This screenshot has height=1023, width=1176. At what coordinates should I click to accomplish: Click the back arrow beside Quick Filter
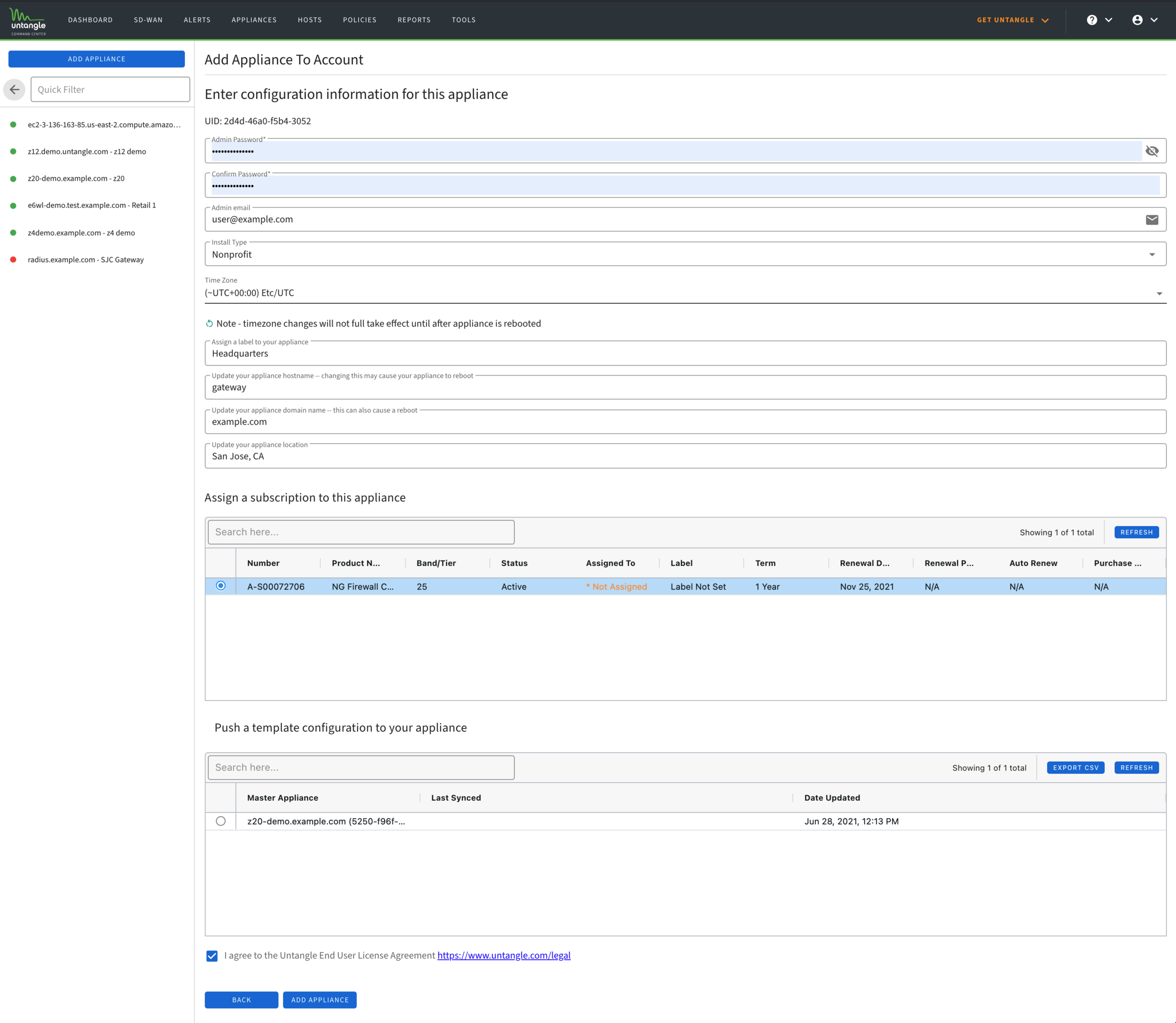pos(14,89)
